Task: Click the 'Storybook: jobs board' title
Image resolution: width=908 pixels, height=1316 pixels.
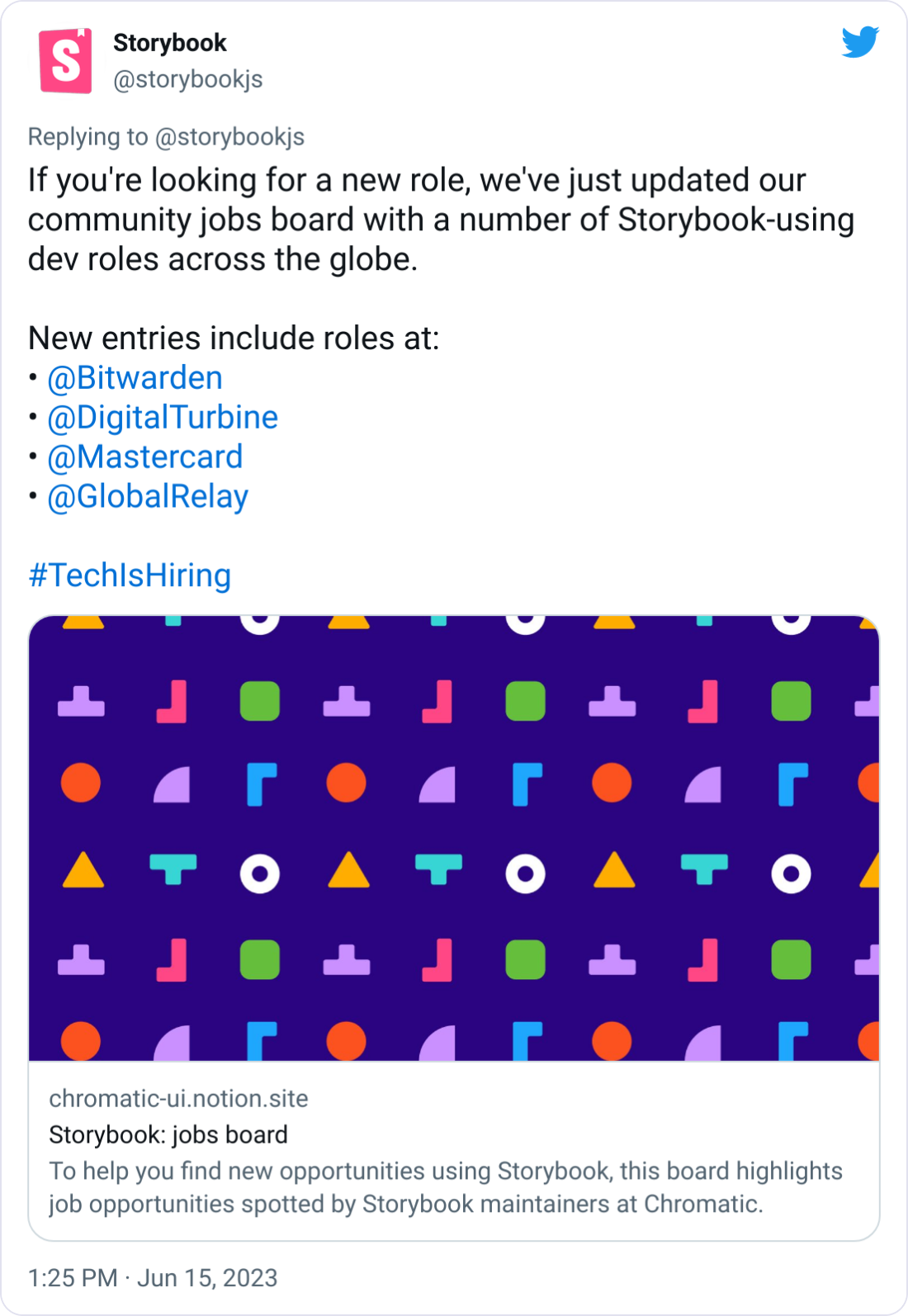Action: point(168,1134)
